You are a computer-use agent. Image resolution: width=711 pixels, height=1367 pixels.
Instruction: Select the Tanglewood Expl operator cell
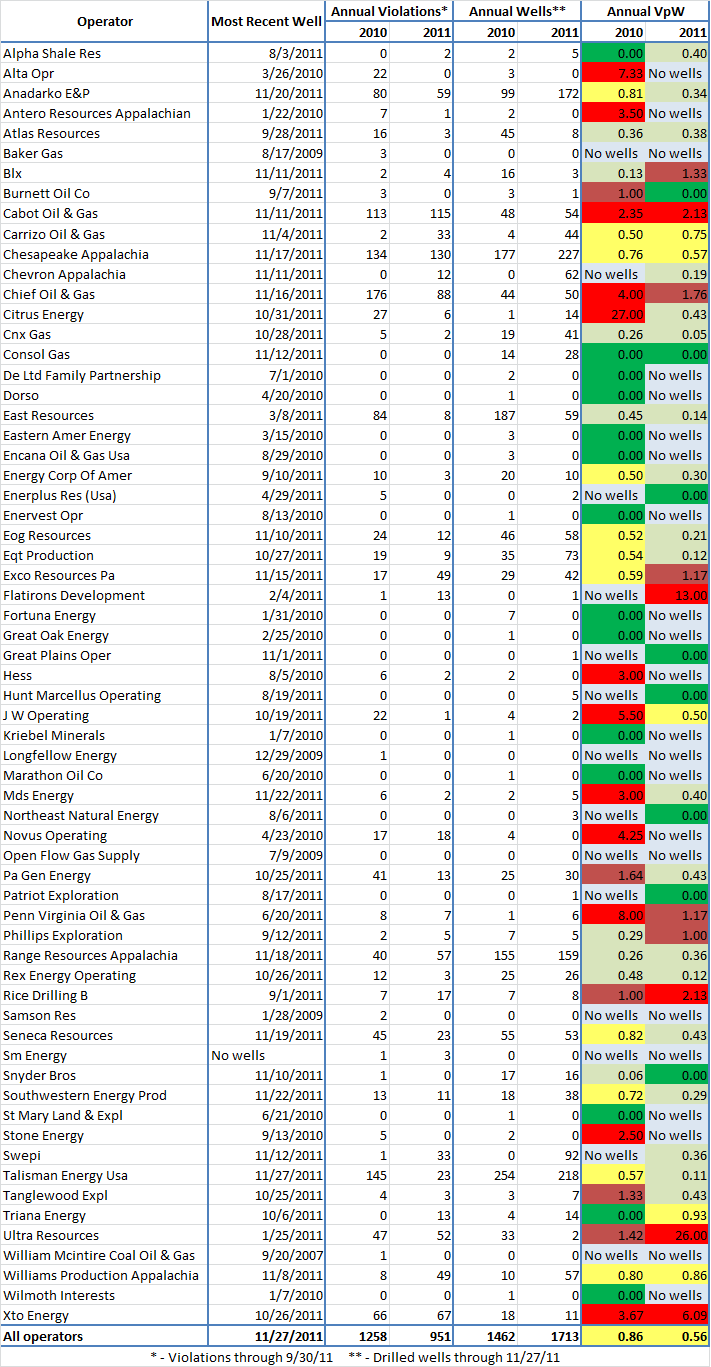coord(104,1195)
